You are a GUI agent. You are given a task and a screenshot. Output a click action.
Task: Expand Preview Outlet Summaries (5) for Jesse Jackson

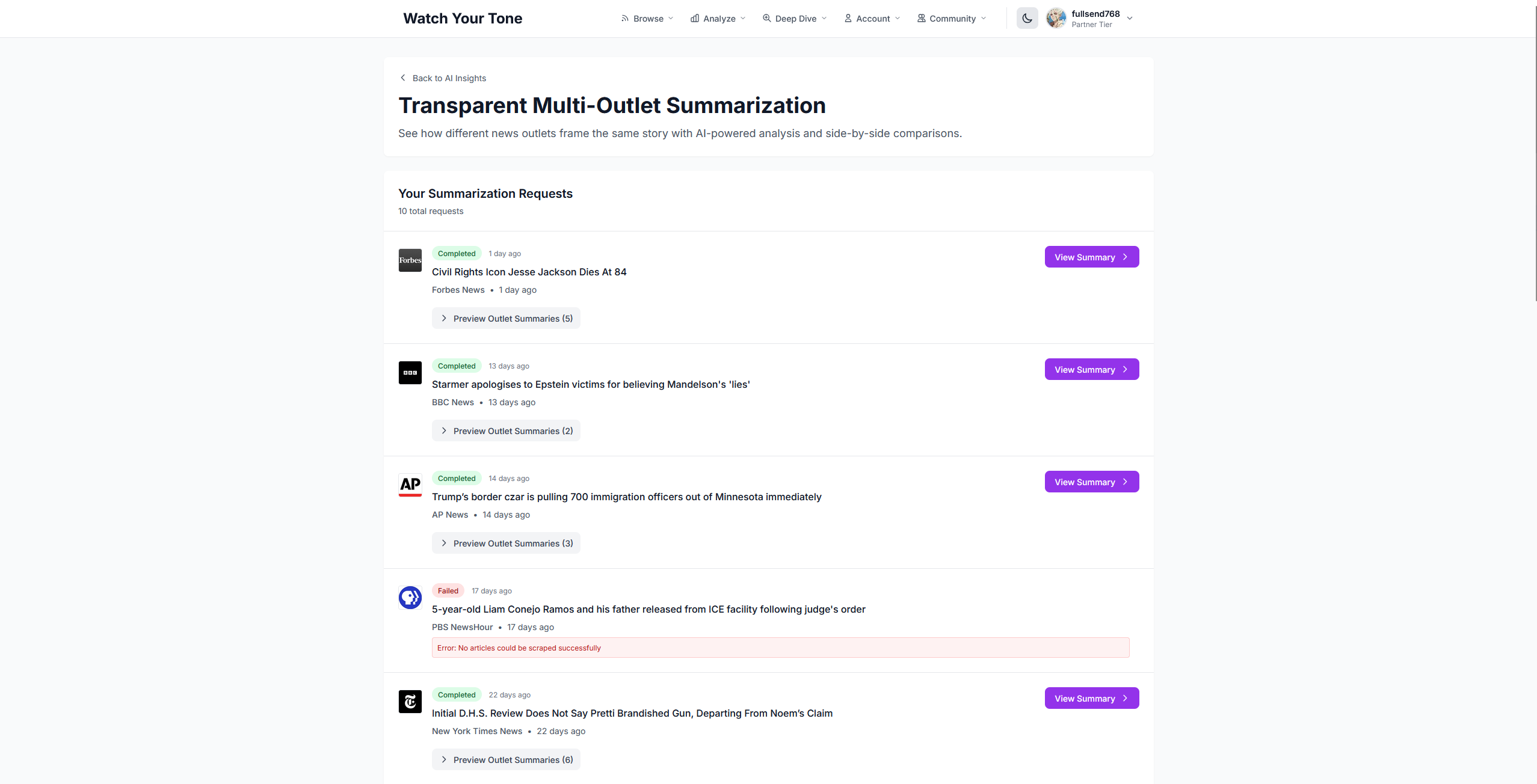click(506, 319)
